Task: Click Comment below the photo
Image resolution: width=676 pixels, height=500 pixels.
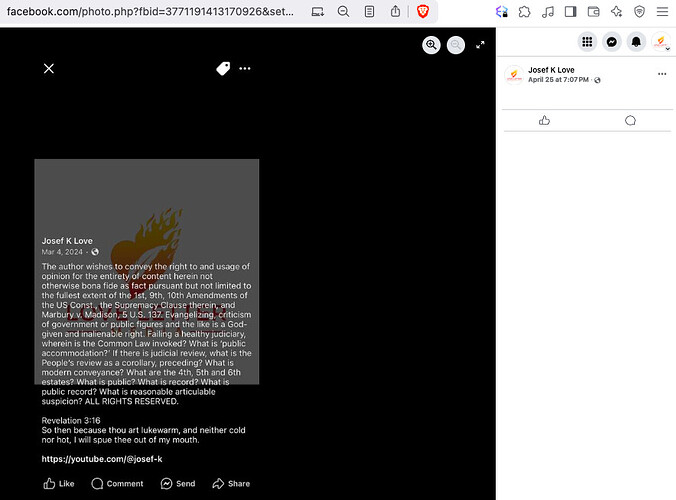Action: pos(117,484)
